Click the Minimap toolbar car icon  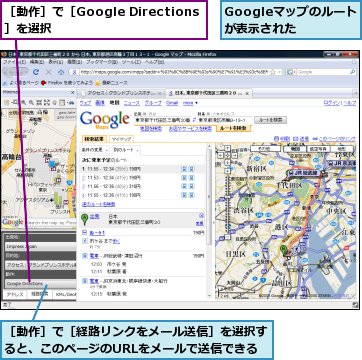point(71,103)
